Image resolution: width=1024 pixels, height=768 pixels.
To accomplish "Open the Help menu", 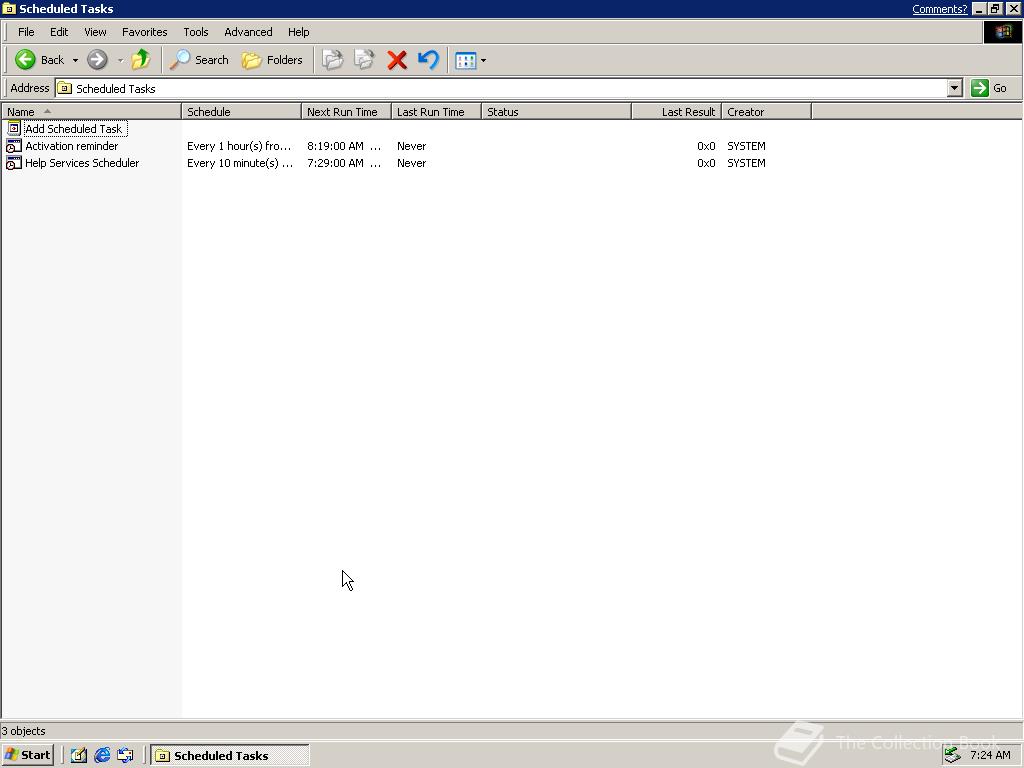I will (x=298, y=32).
